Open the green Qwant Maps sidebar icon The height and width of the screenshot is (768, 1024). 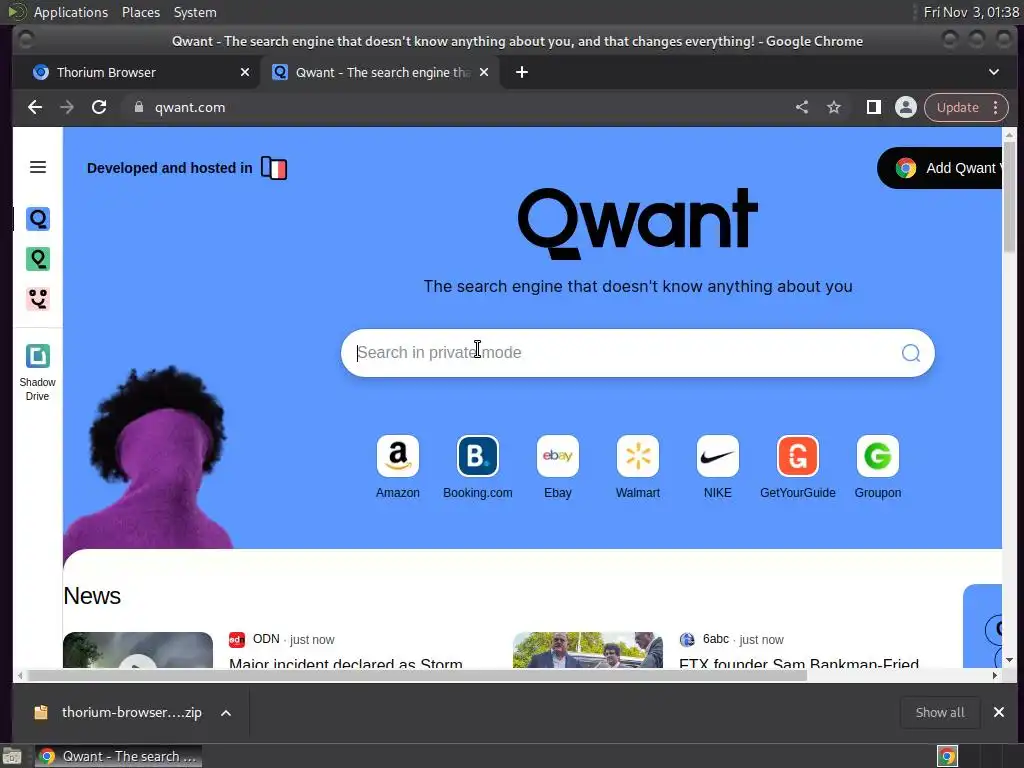[38, 259]
